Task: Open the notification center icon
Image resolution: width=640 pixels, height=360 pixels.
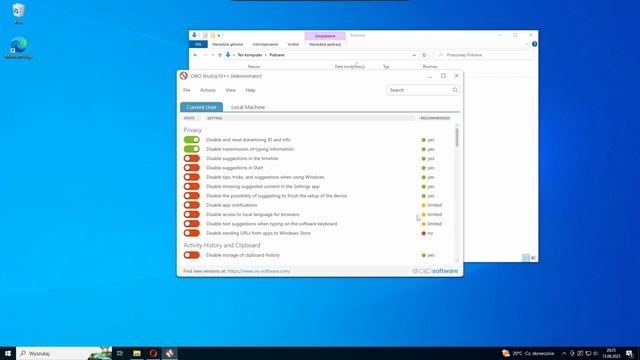Action: pyautogui.click(x=630, y=353)
